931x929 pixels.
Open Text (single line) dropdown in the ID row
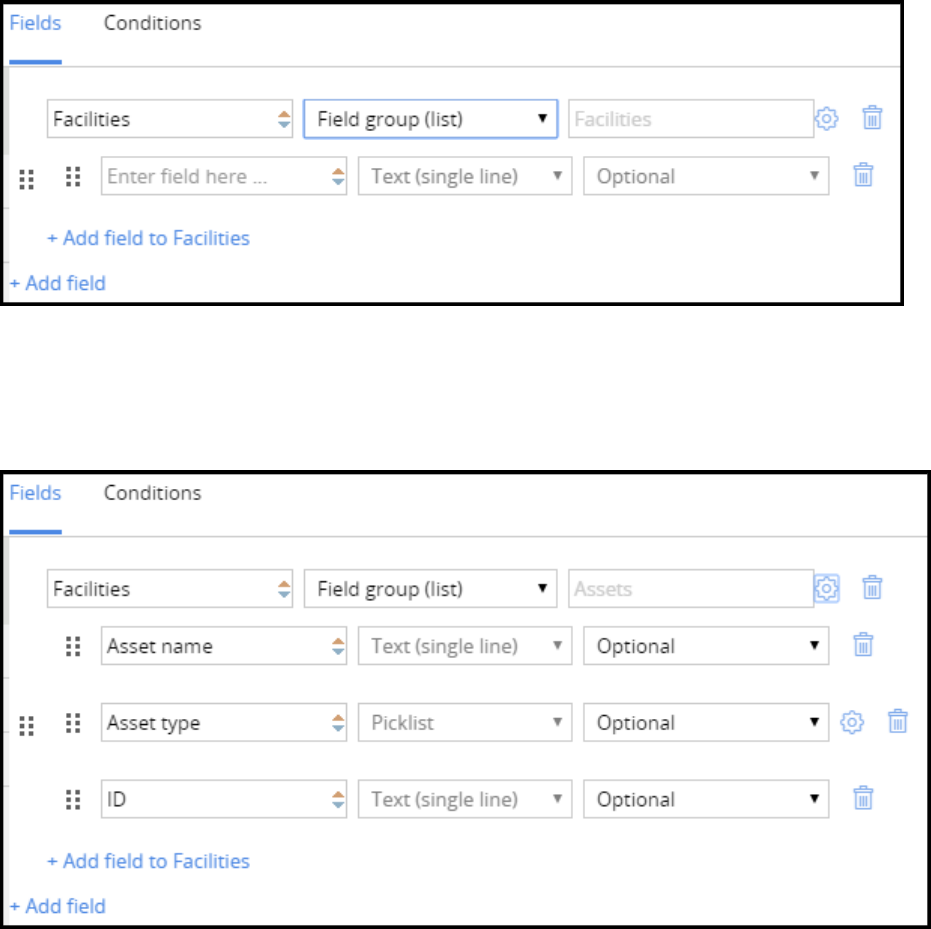465,799
